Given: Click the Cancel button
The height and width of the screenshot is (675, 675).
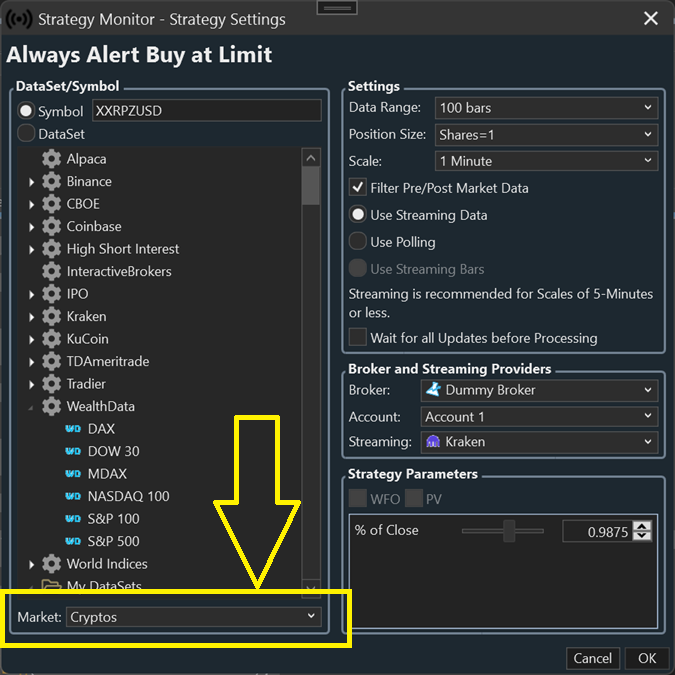Looking at the screenshot, I should pos(592,658).
